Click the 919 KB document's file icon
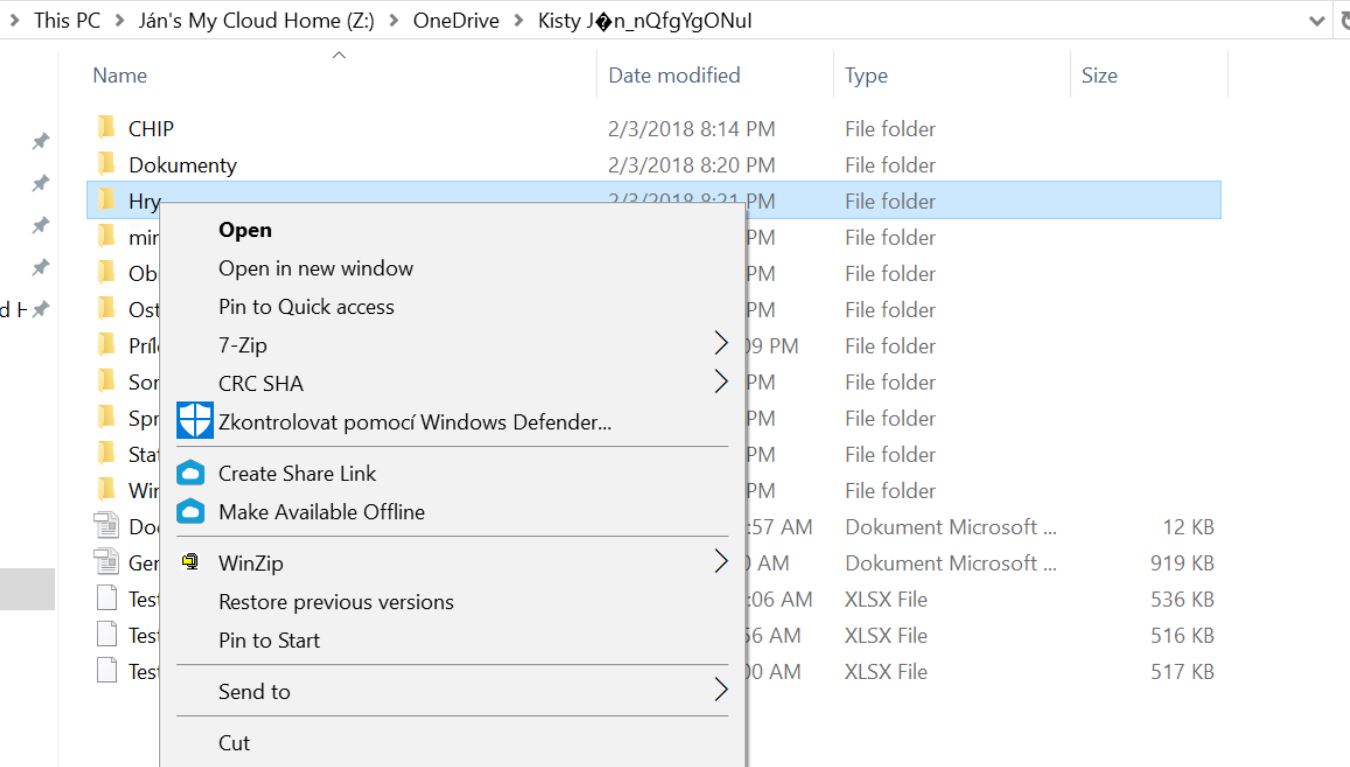The height and width of the screenshot is (767, 1350). click(x=106, y=562)
